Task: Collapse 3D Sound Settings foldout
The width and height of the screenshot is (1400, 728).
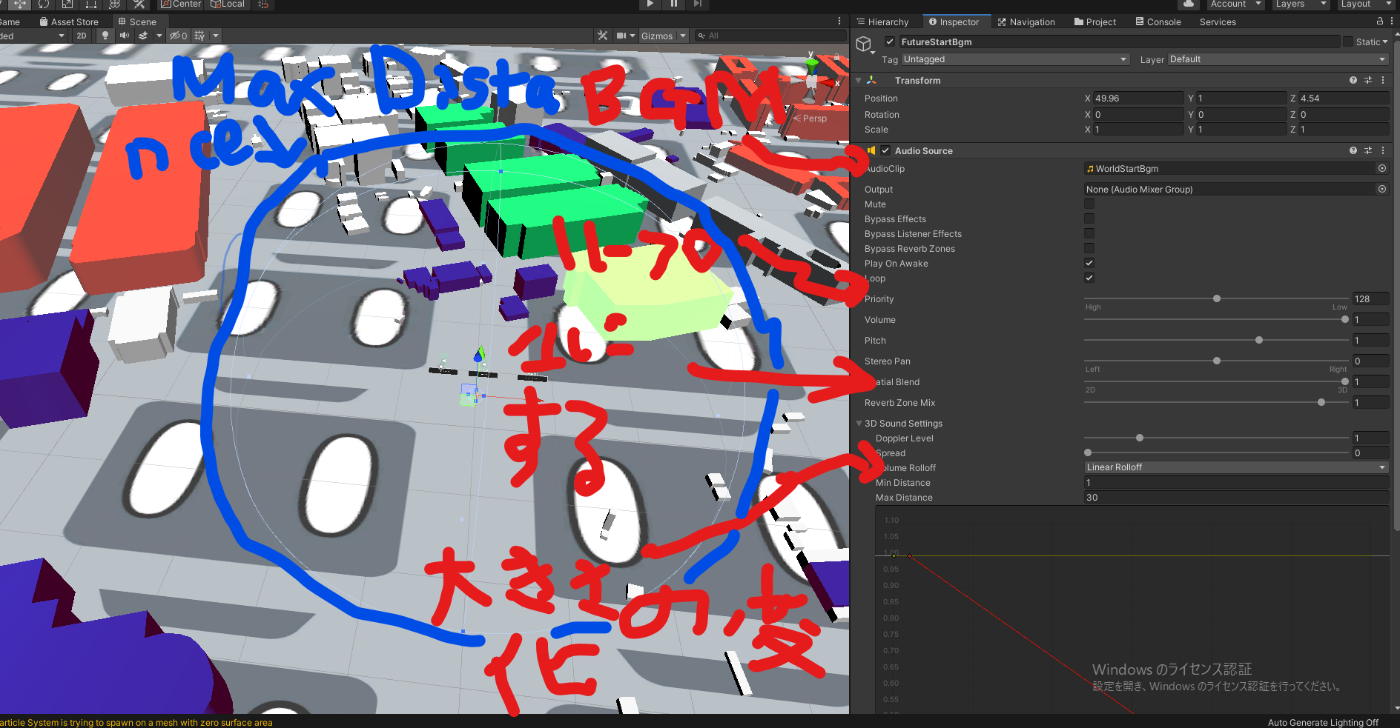Action: click(x=858, y=423)
